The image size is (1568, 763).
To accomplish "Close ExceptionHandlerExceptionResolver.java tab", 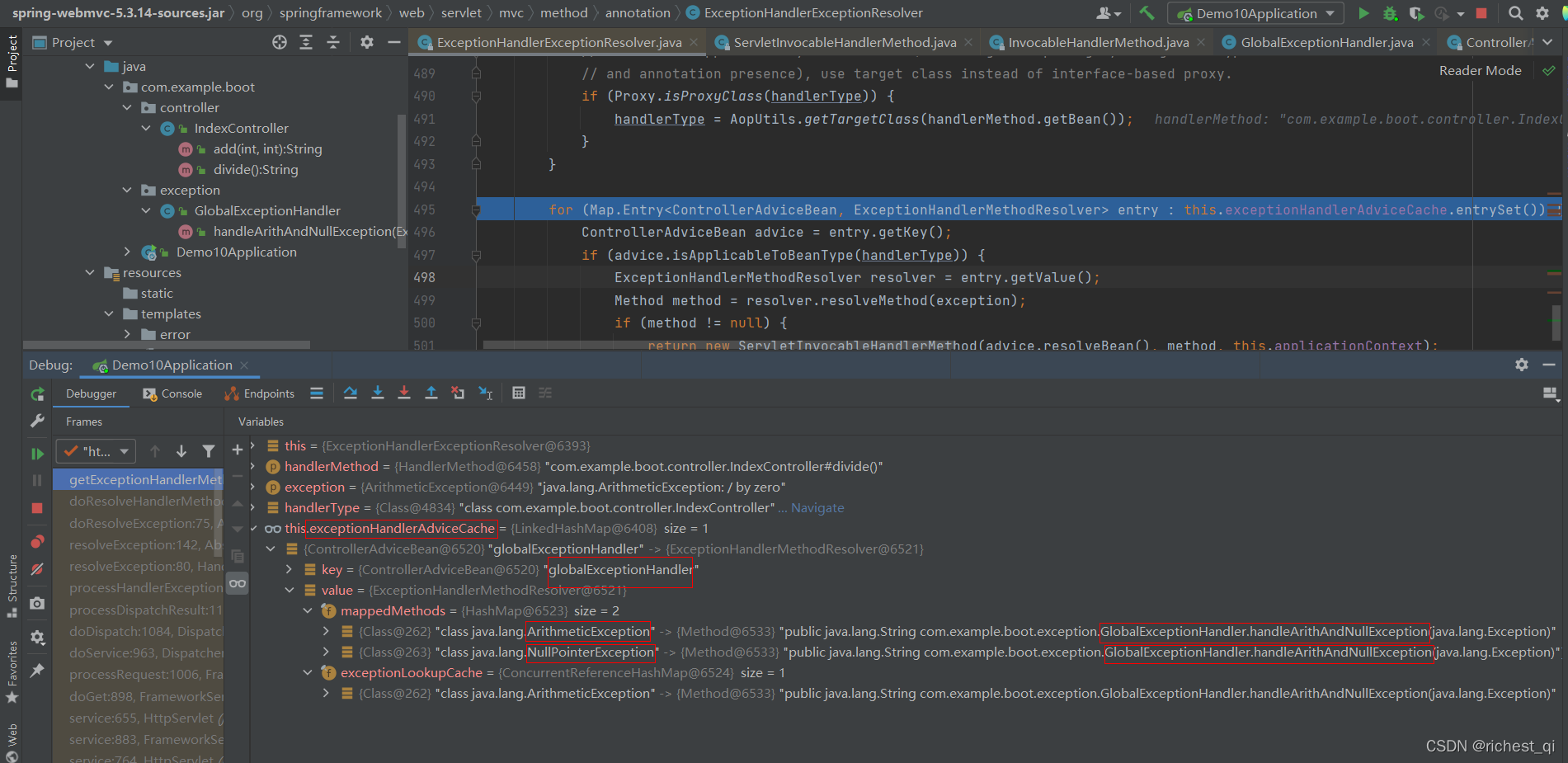I will click(x=694, y=42).
